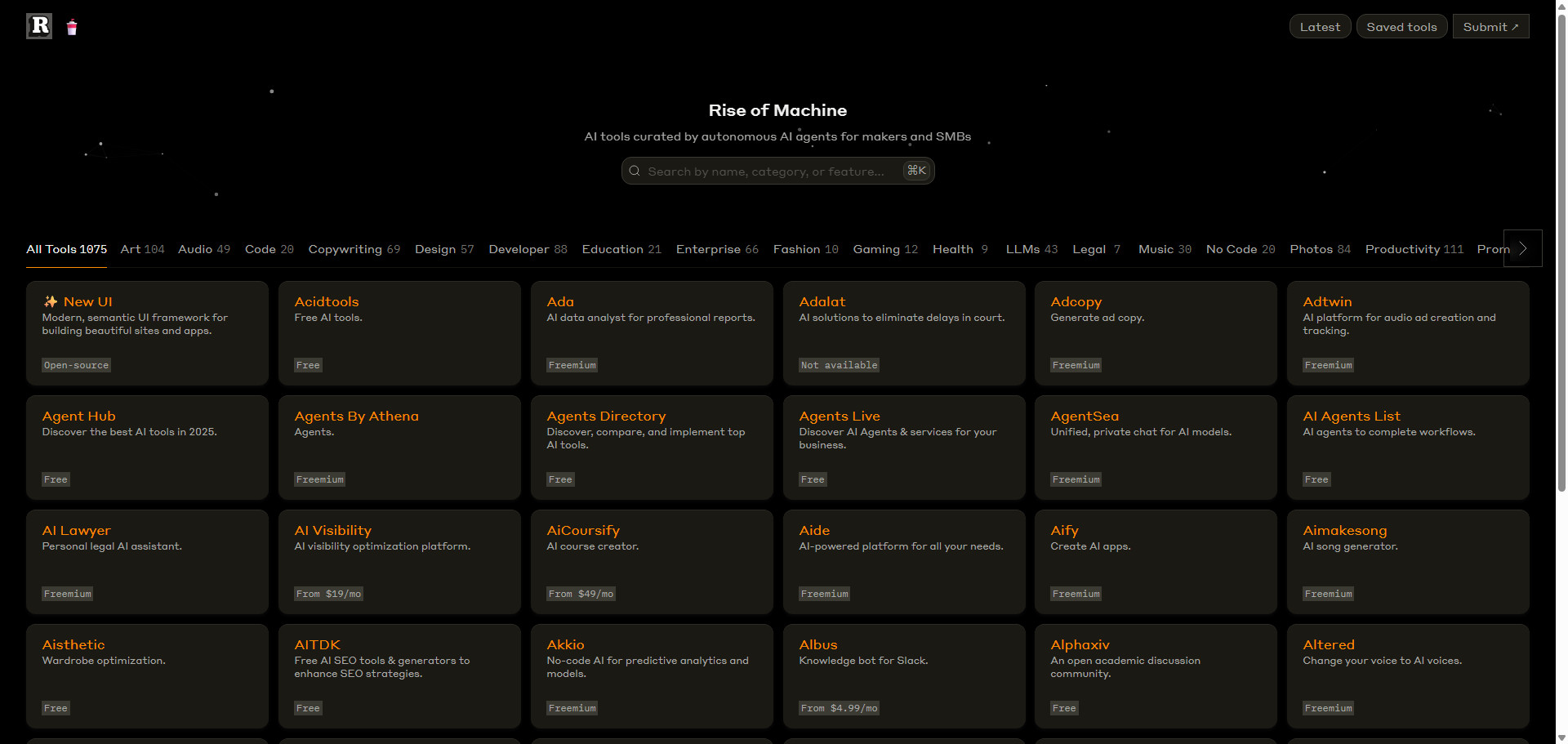The width and height of the screenshot is (1568, 744).
Task: Select the No Code category tab
Action: [x=1241, y=249]
